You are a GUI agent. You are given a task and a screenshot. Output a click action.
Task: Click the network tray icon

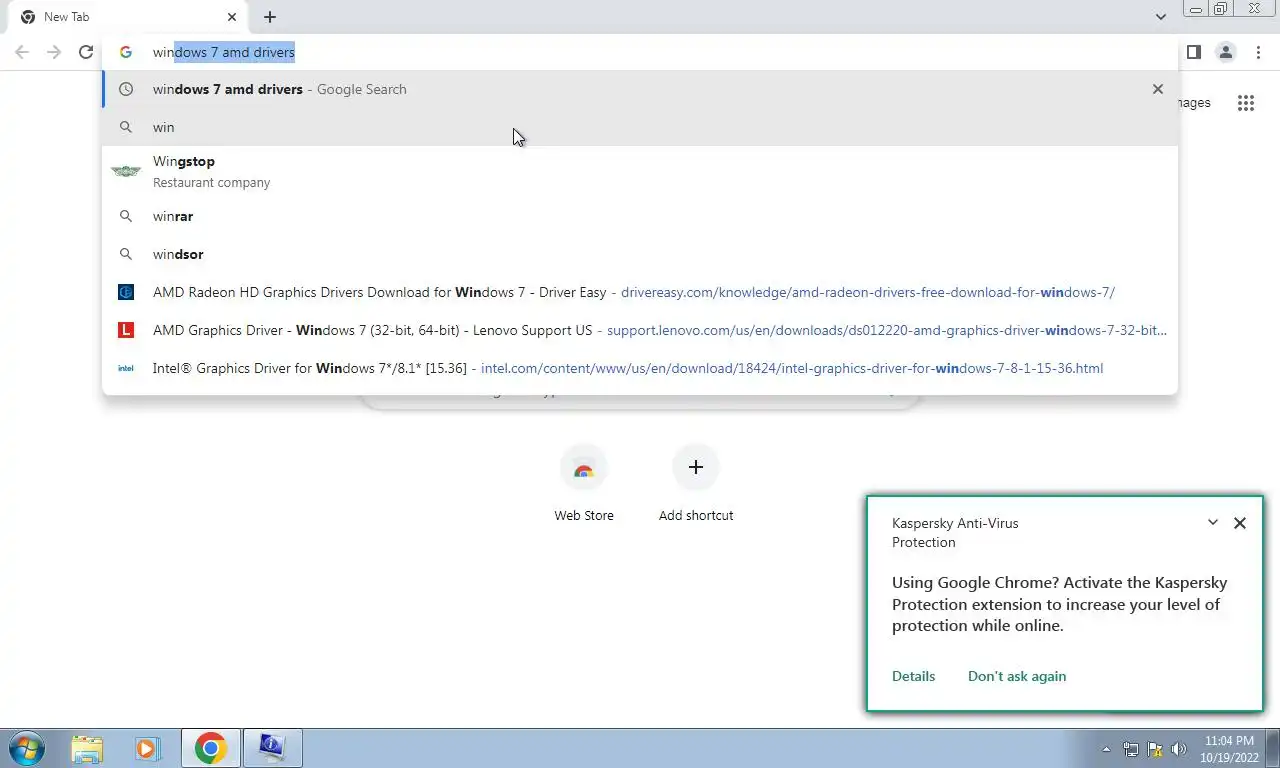[x=1131, y=749]
